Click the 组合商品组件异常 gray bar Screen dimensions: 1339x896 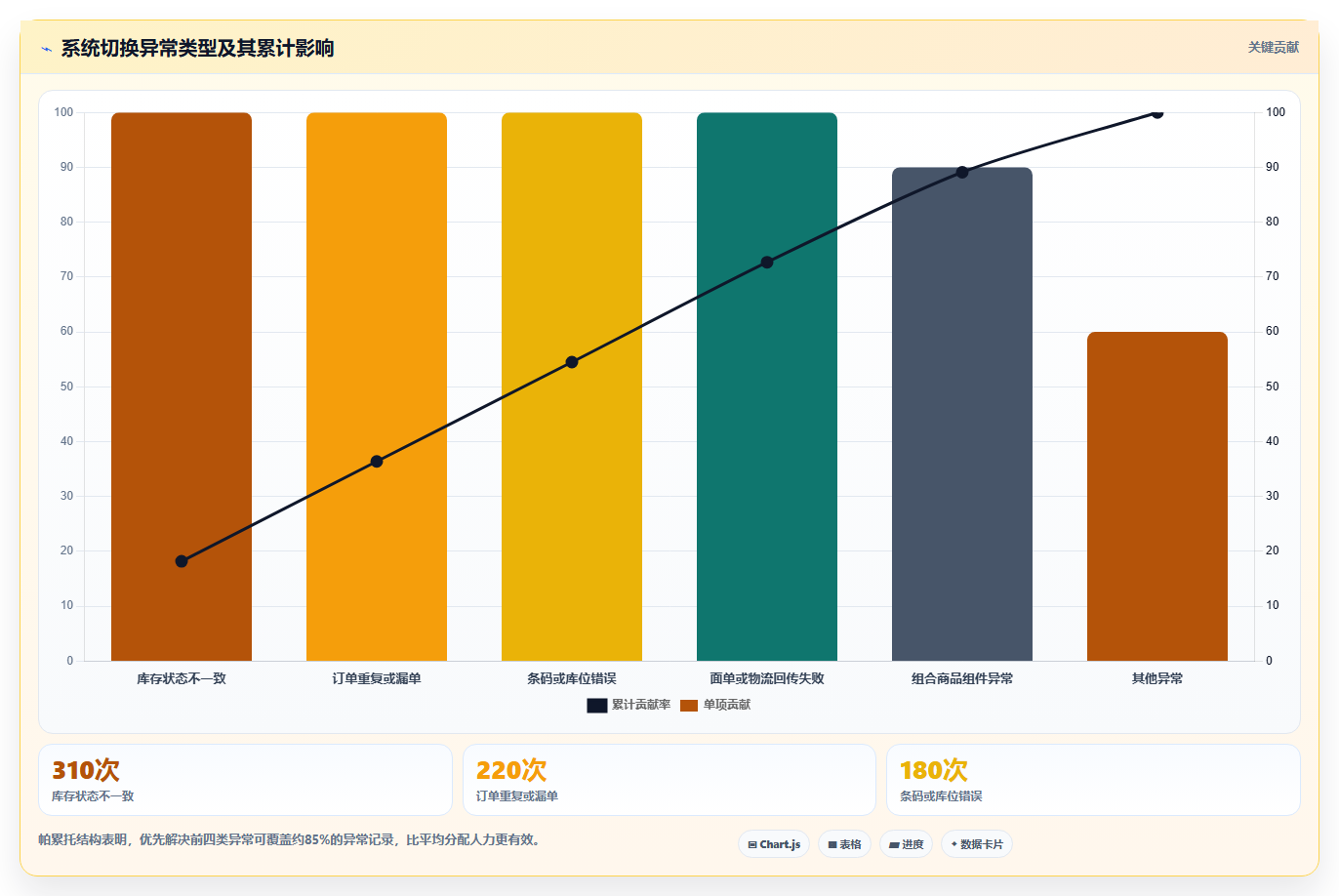point(962,414)
